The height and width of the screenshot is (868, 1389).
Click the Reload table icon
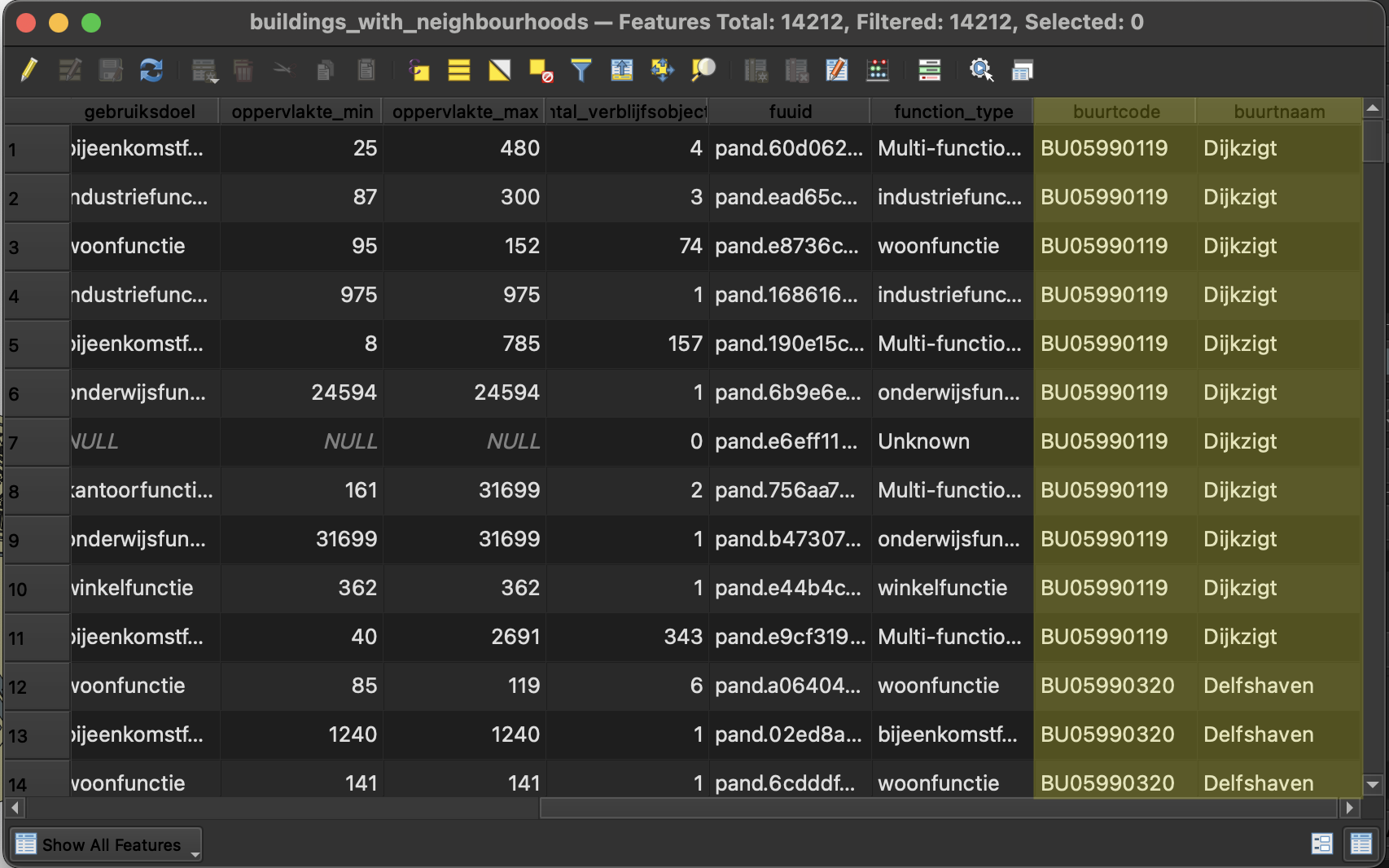click(151, 71)
